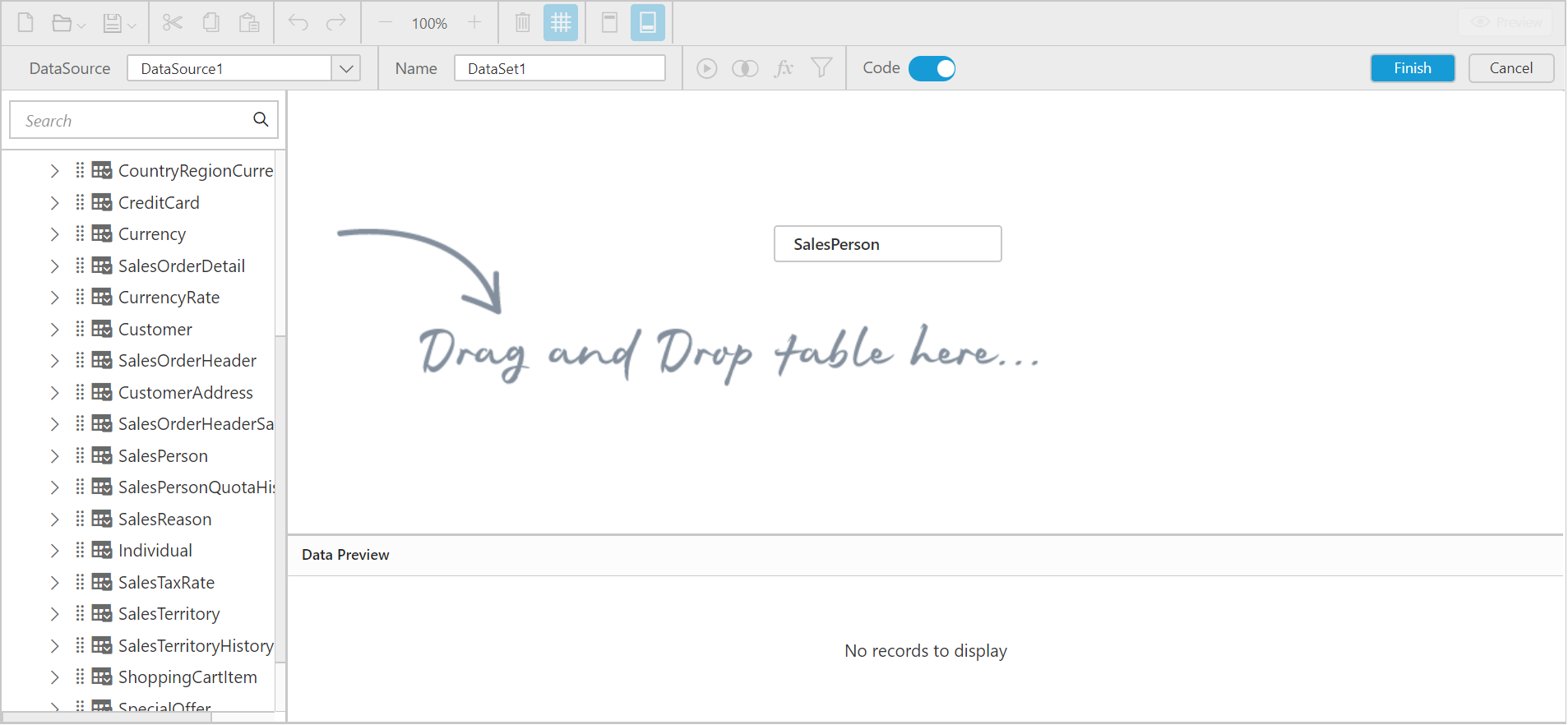Open the Join editor icon
Viewport: 1568px width, 725px height.
tap(745, 68)
